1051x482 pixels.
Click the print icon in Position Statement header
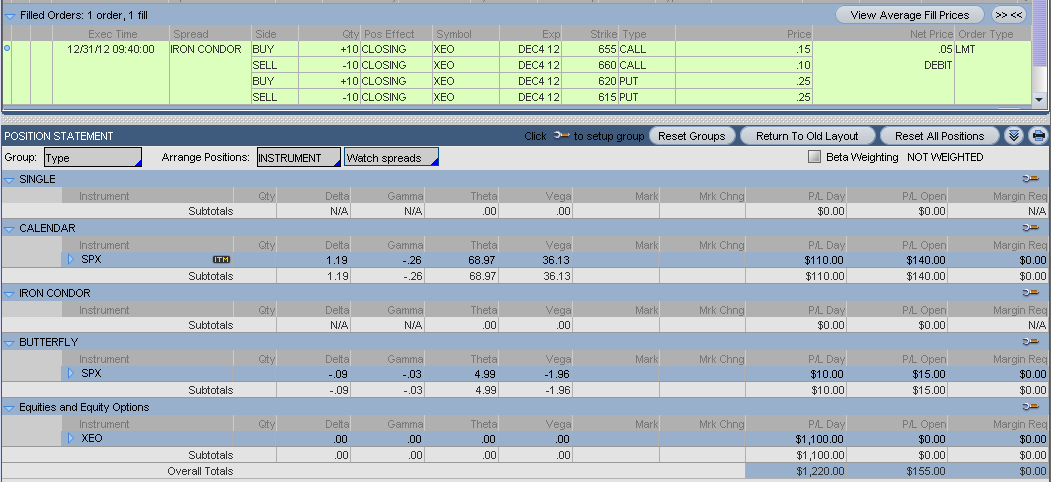[x=1038, y=136]
